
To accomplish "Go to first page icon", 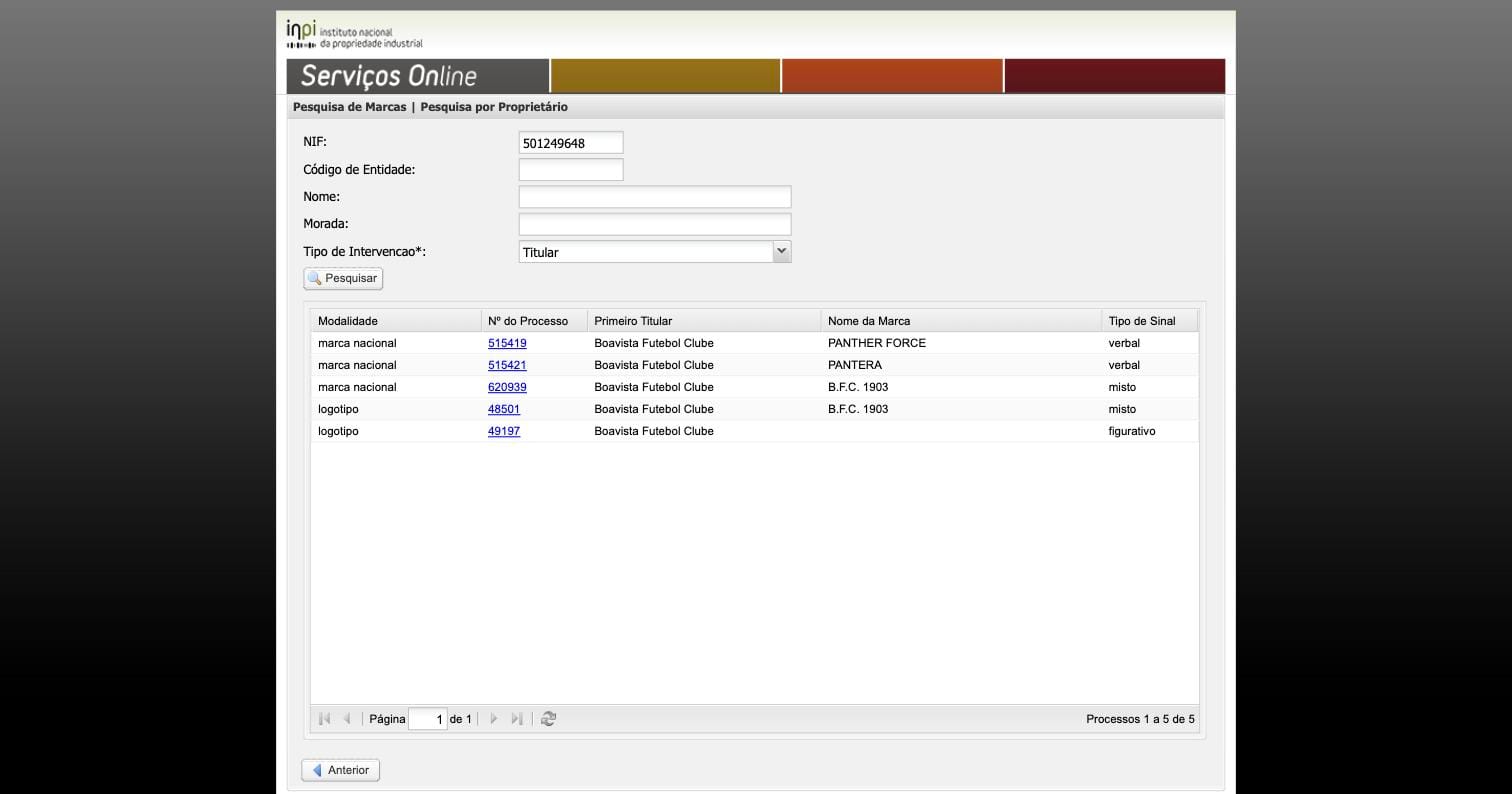I will (x=324, y=718).
